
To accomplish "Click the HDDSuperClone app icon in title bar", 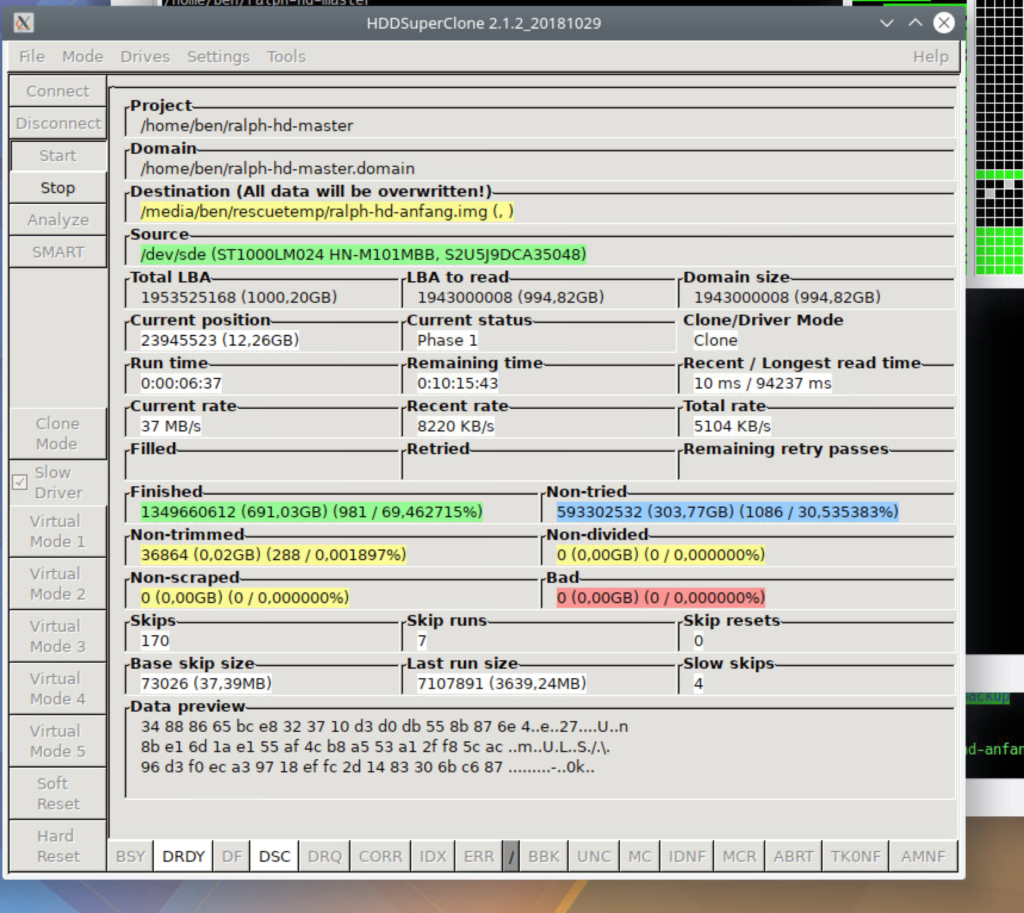I will (24, 24).
